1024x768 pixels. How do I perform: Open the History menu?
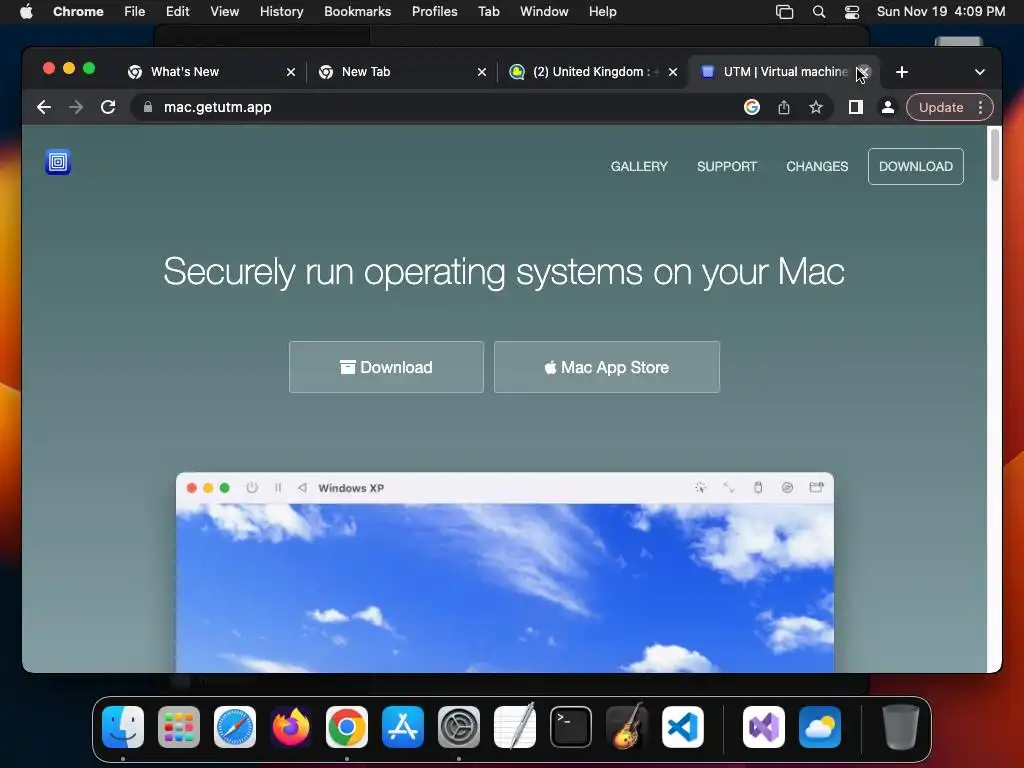pos(281,12)
